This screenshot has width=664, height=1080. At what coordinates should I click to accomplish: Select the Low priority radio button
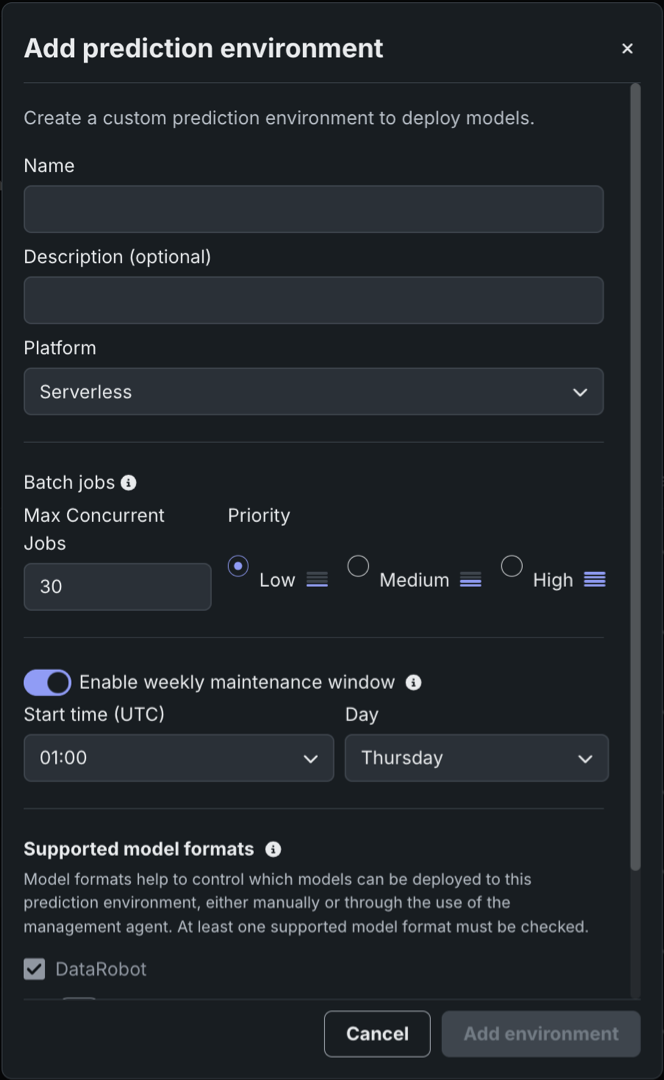coord(238,566)
